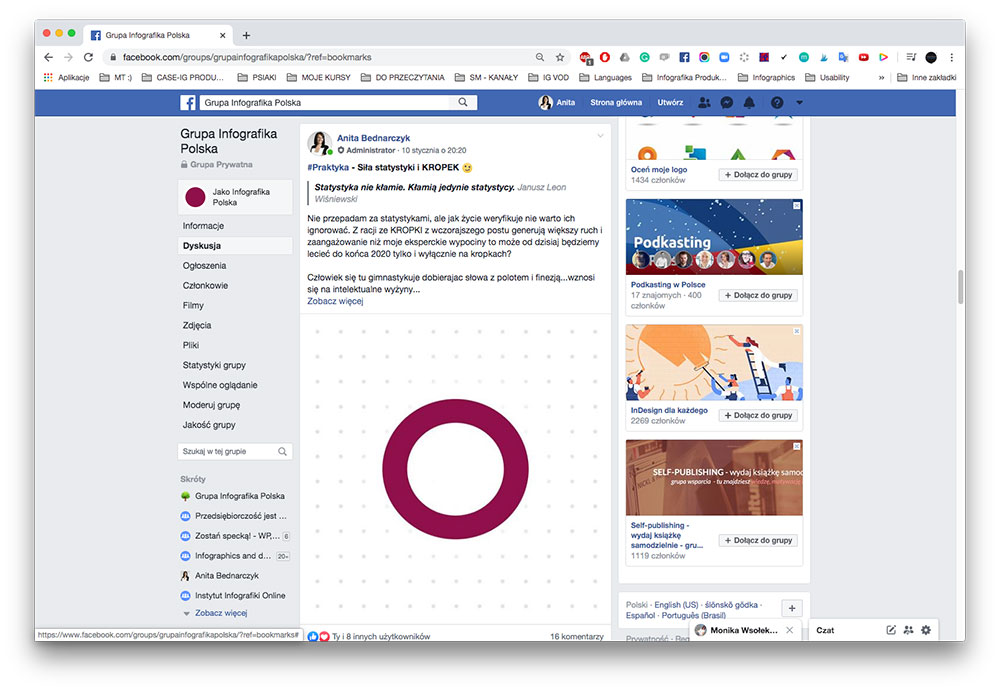Click search magnifier in Facebook search bar
The width and height of the screenshot is (1000, 691).
(463, 102)
